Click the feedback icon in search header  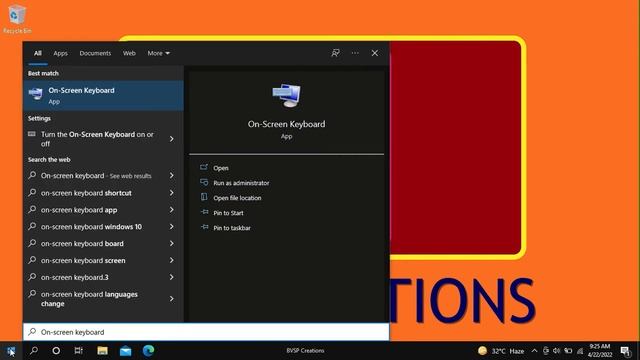pyautogui.click(x=335, y=53)
